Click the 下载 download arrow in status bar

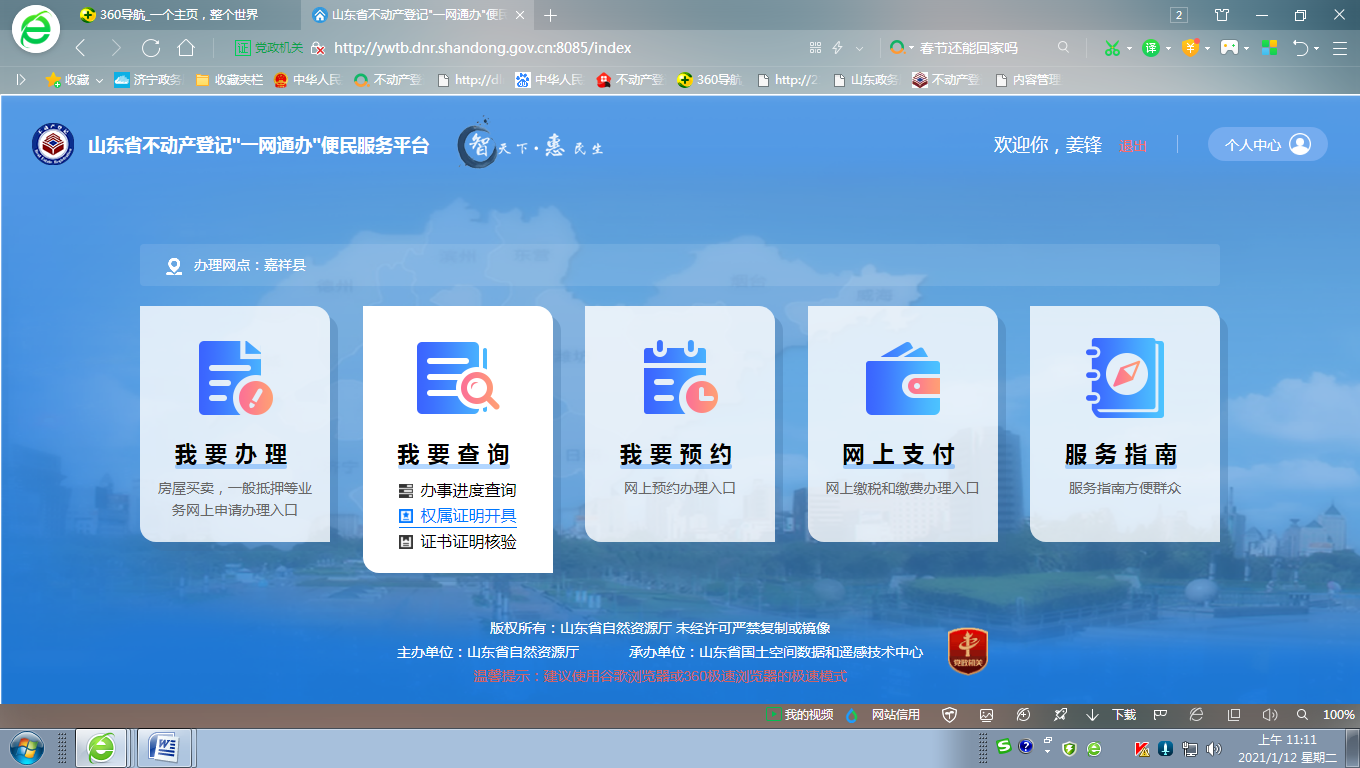click(1092, 715)
